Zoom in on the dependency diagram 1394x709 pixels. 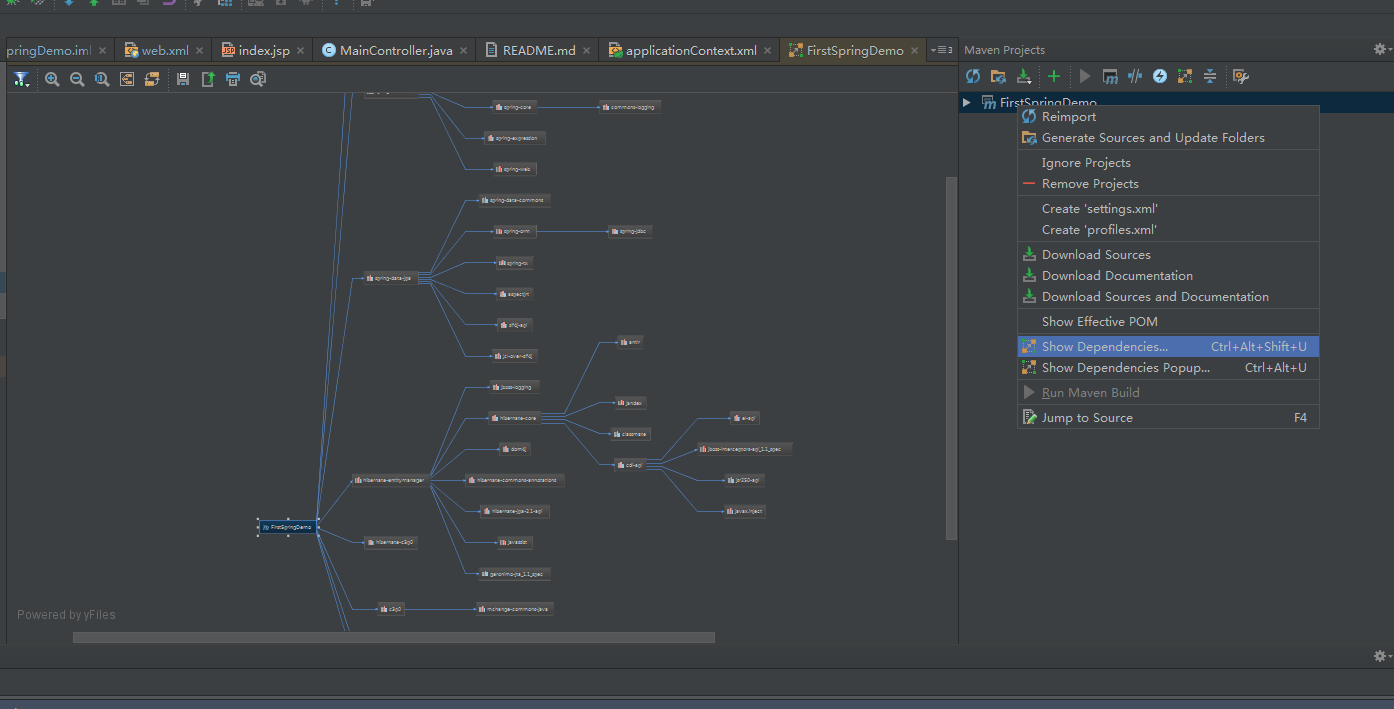point(52,79)
